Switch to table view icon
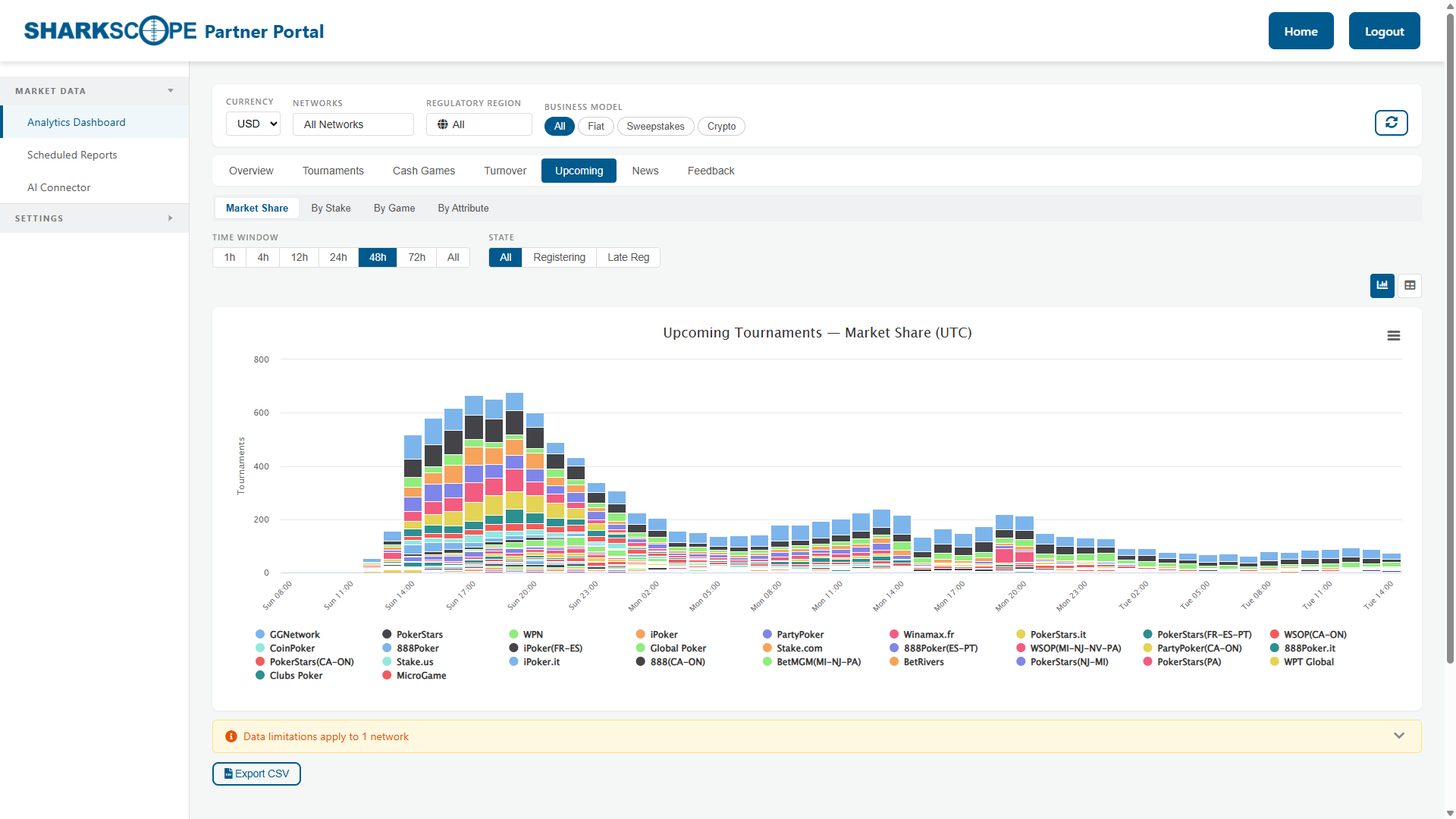Viewport: 1456px width, 819px height. click(1410, 285)
